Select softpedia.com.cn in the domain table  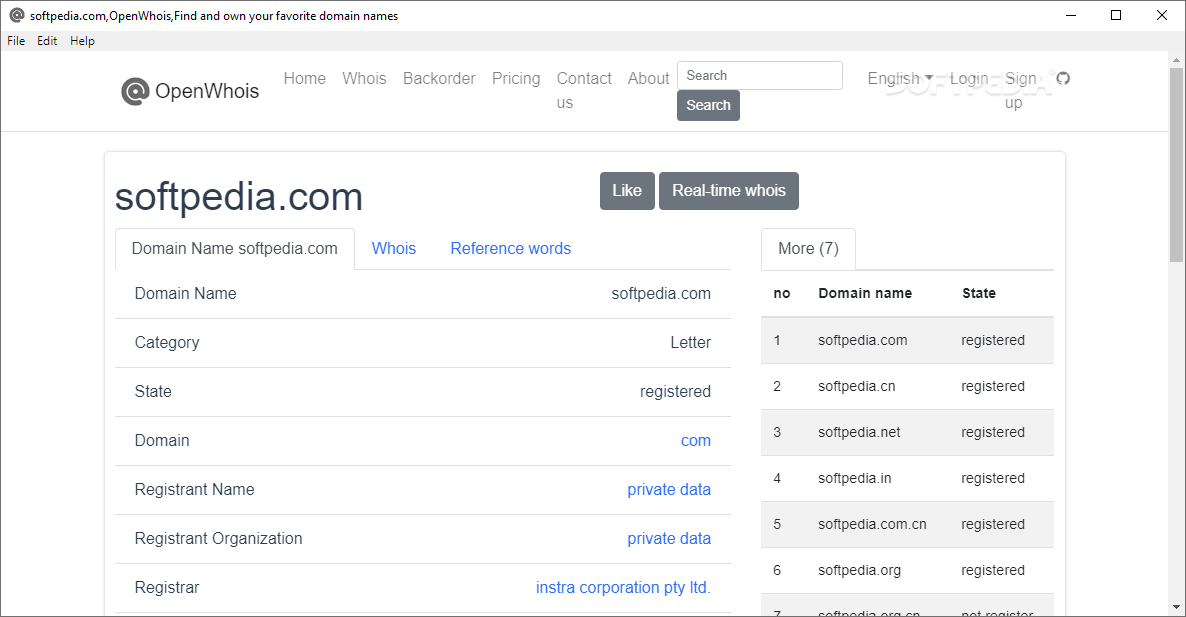click(x=872, y=525)
